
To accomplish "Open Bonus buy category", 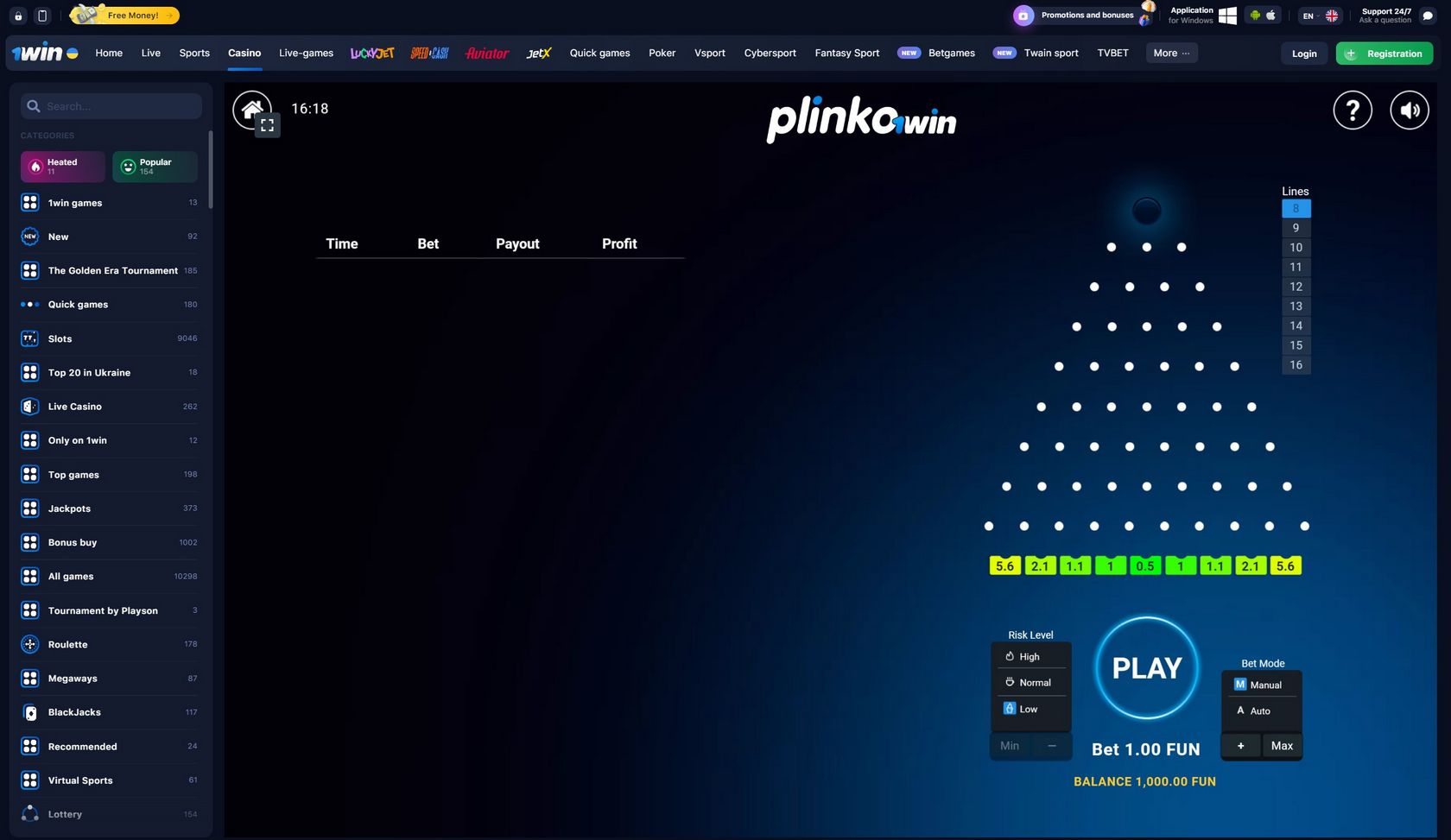I will tap(109, 542).
